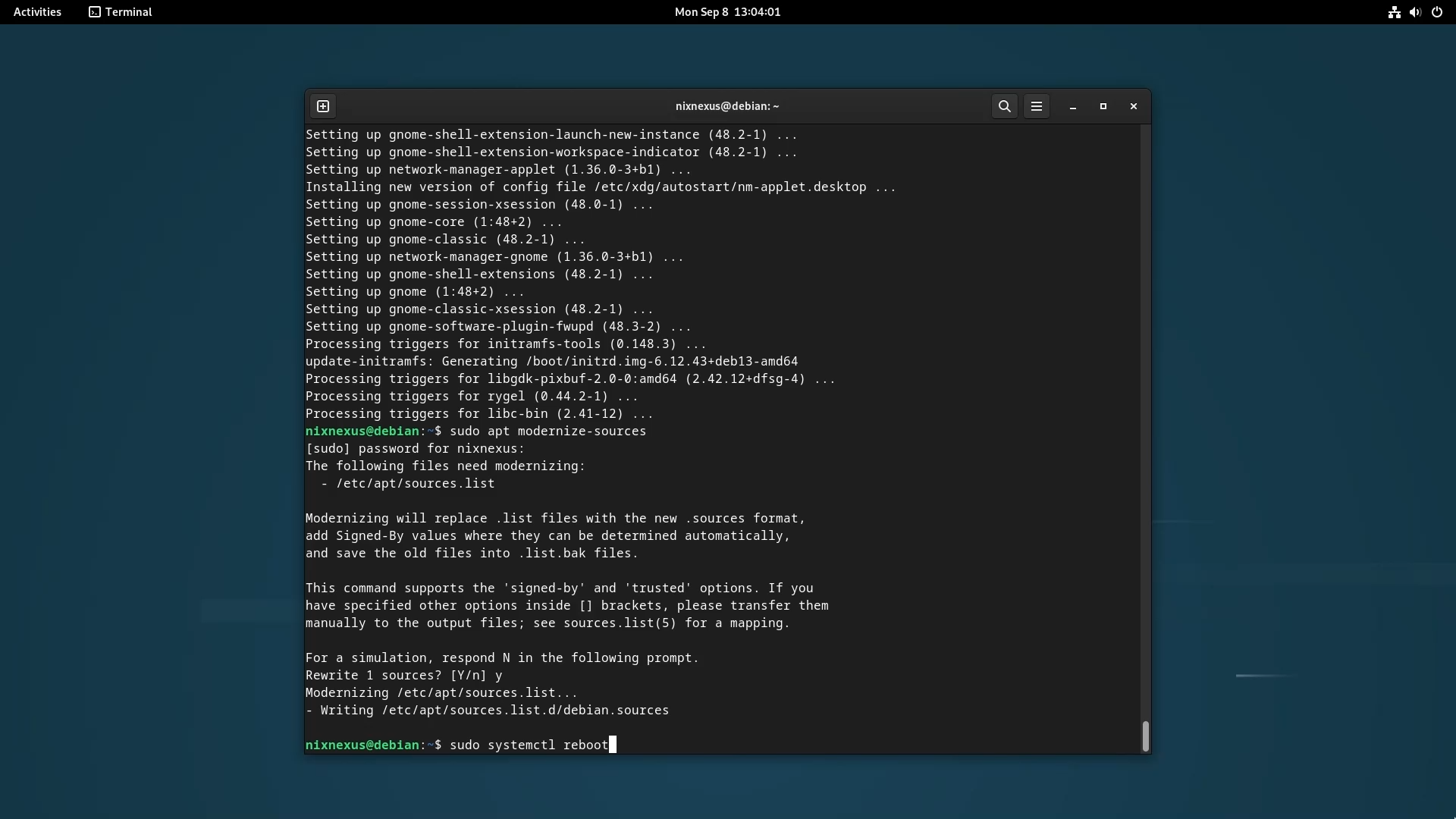Viewport: 1456px width, 819px height.
Task: Minimize the terminal window
Action: click(1073, 107)
